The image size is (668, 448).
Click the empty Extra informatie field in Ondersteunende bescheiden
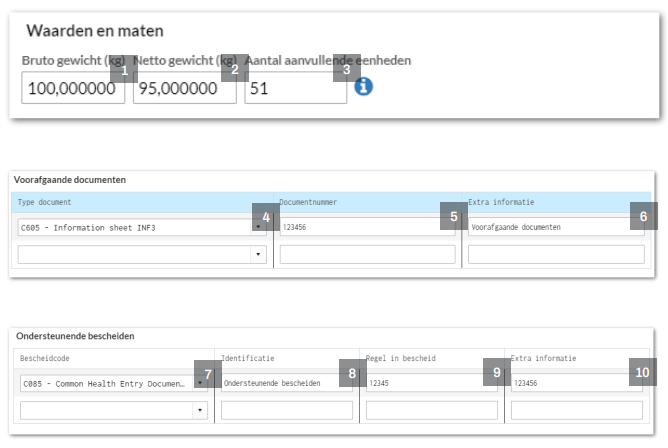pyautogui.click(x=577, y=411)
